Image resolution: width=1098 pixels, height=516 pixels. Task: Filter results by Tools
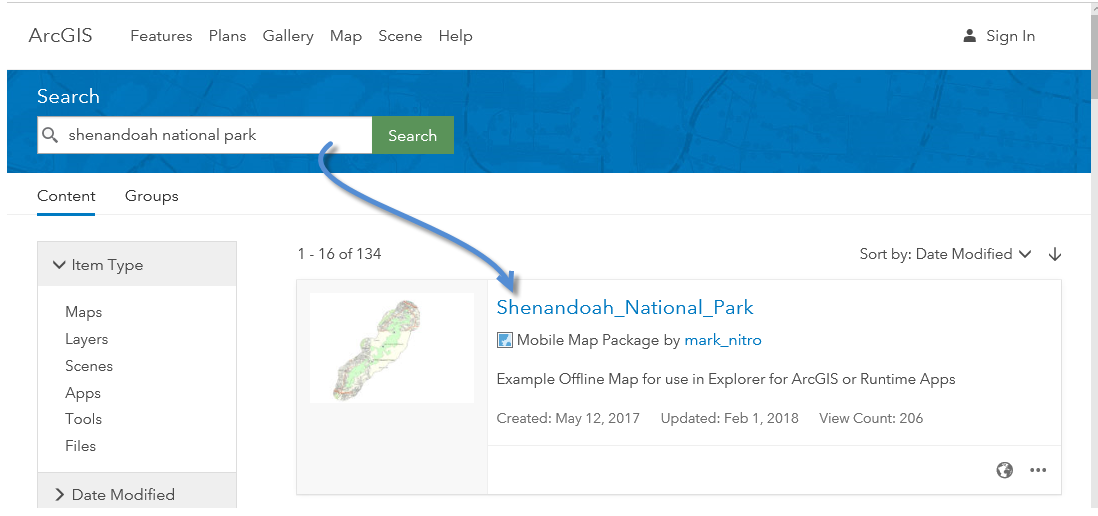(x=83, y=419)
